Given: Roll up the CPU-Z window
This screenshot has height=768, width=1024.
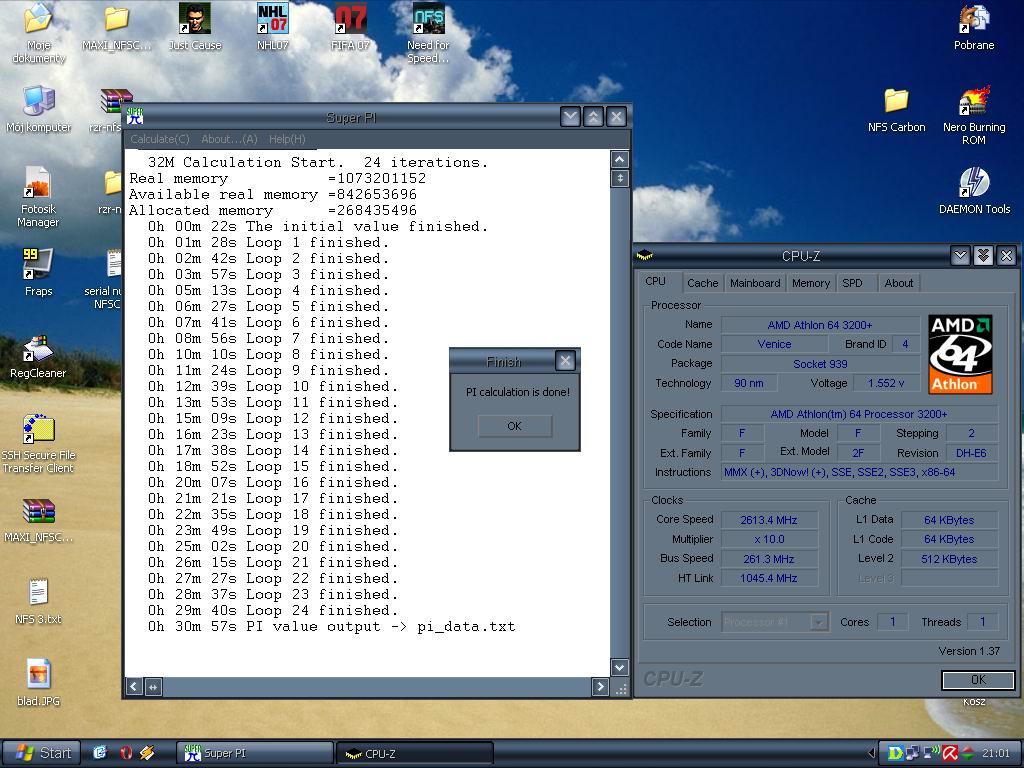Looking at the screenshot, I should click(x=983, y=256).
